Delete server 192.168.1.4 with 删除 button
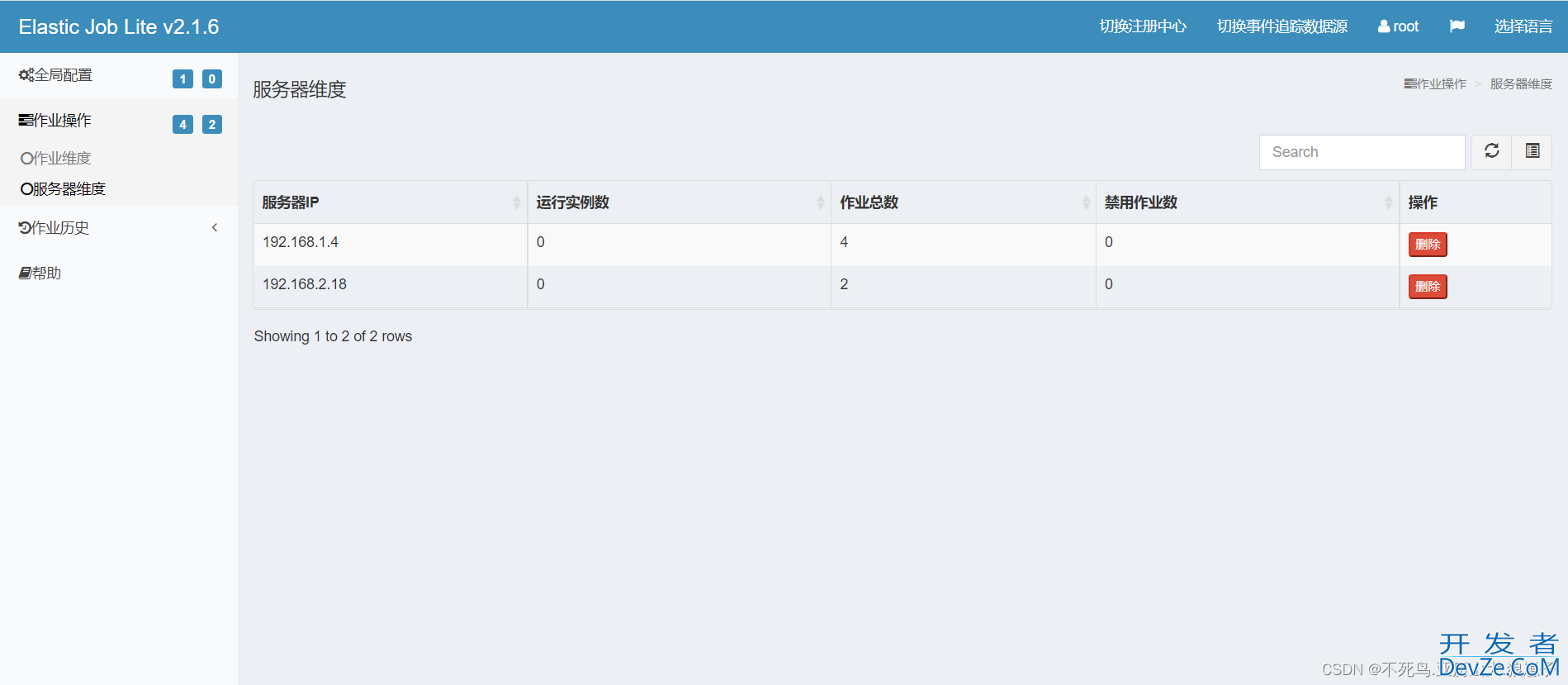This screenshot has height=685, width=1568. point(1428,245)
